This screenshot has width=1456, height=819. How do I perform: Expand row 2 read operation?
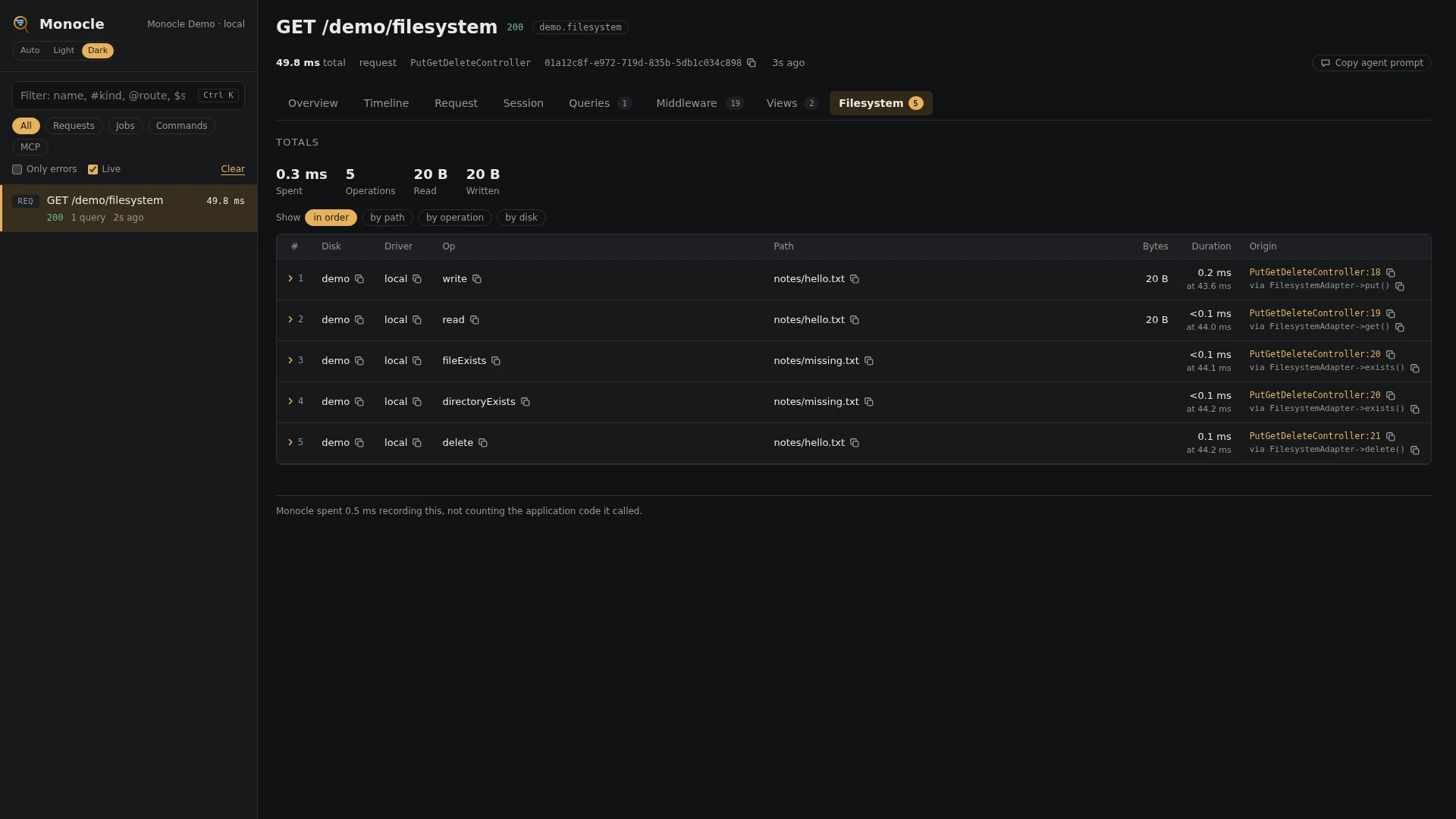pos(290,320)
